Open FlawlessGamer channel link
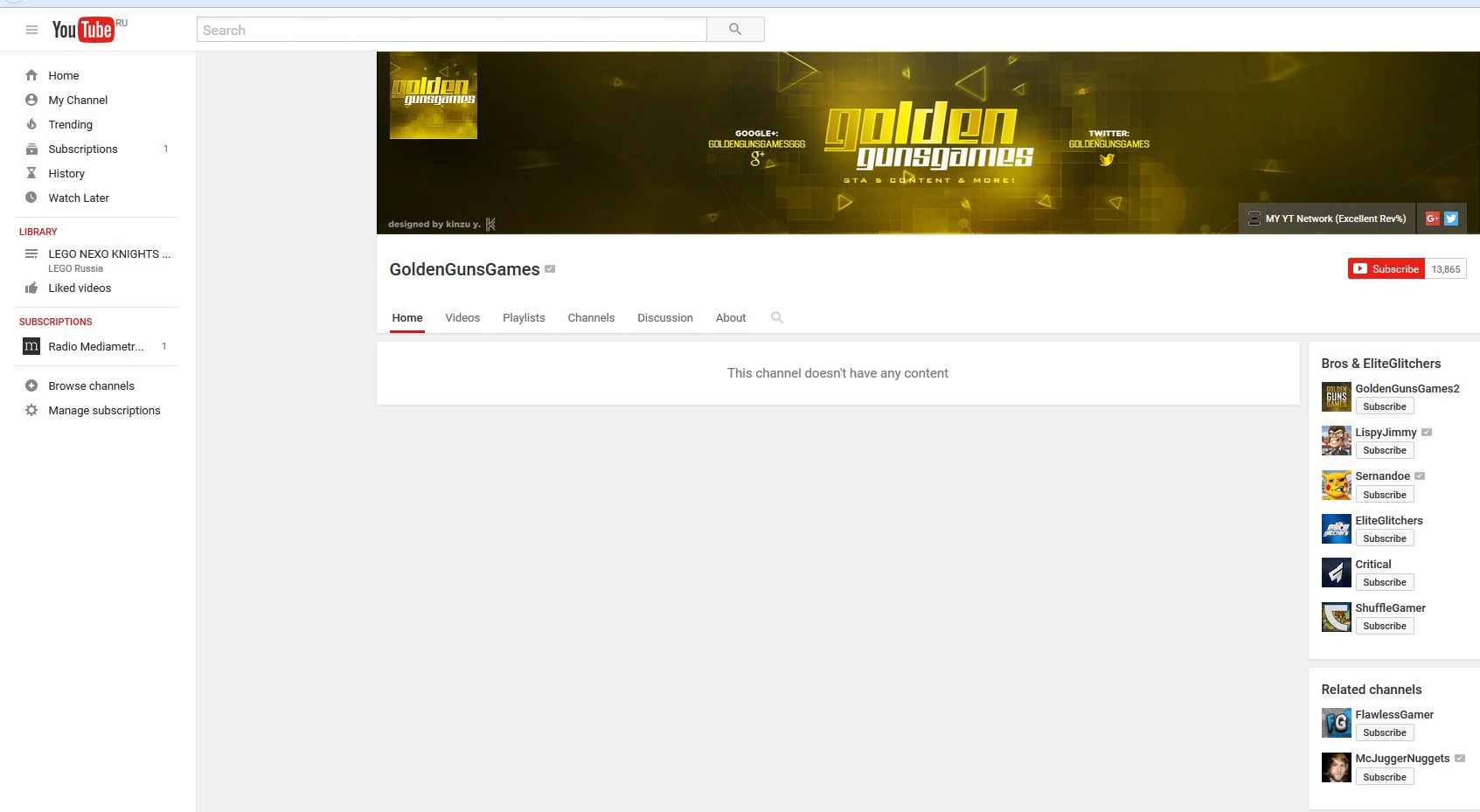This screenshot has width=1480, height=812. pos(1394,715)
